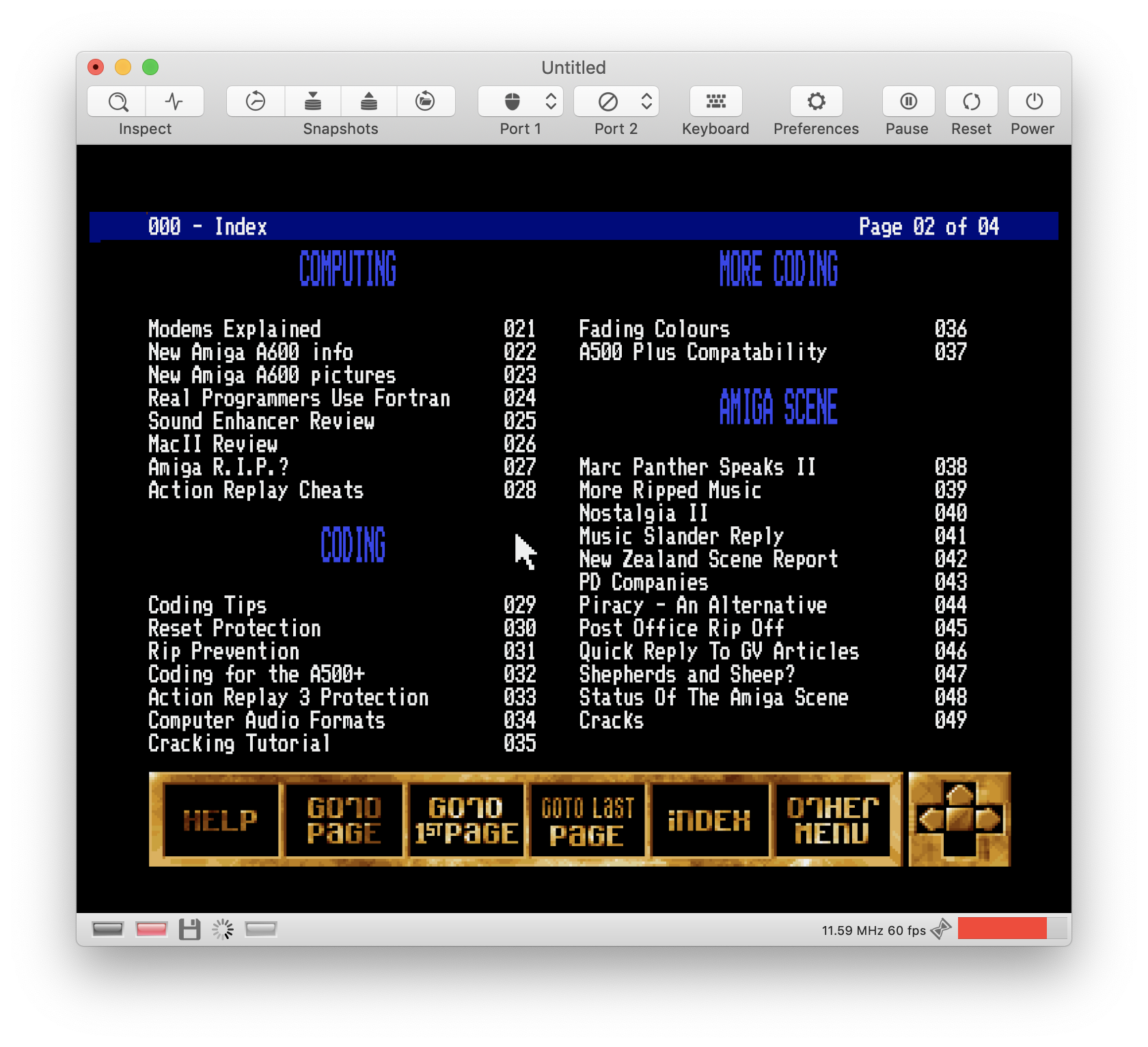The image size is (1148, 1047).
Task: Select "Sound Enhancer Review" entry
Action: click(x=261, y=422)
